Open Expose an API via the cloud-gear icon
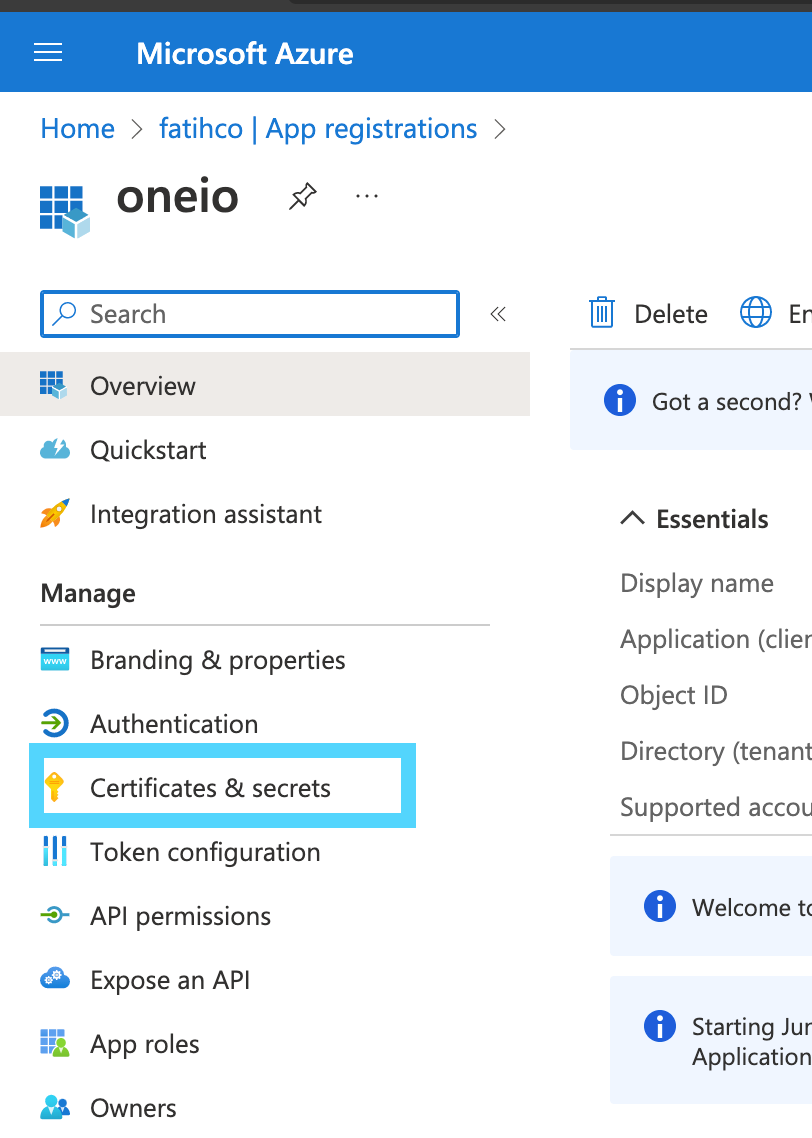Viewport: 812px width, 1138px height. pos(54,979)
